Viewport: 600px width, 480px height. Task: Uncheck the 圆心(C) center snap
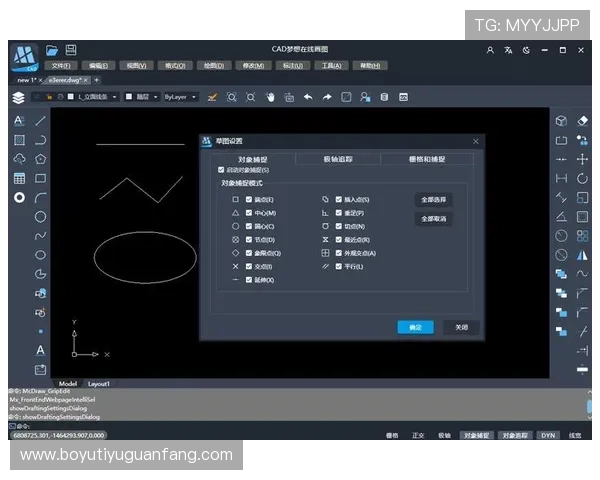point(249,226)
